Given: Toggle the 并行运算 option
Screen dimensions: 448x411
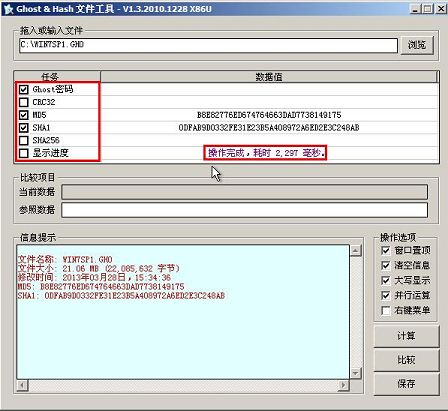Looking at the screenshot, I should [x=385, y=295].
